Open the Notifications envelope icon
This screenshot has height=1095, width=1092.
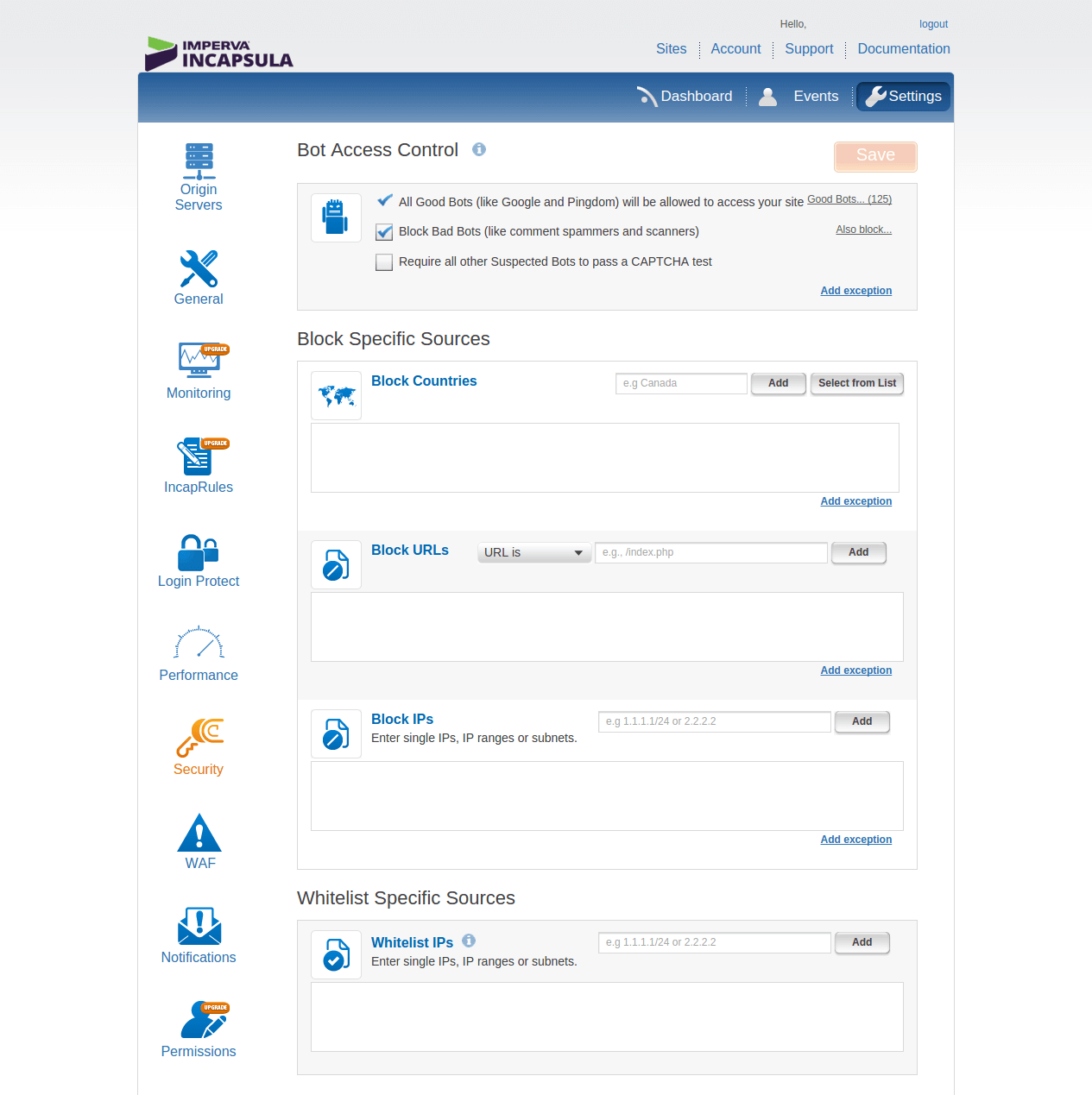click(199, 927)
